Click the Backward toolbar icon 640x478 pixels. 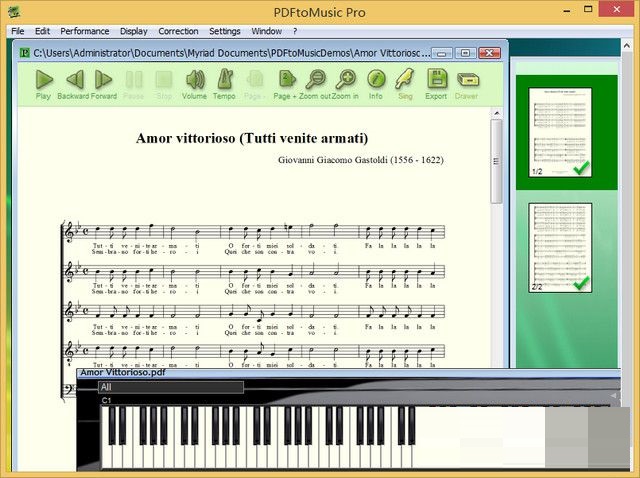(x=74, y=80)
